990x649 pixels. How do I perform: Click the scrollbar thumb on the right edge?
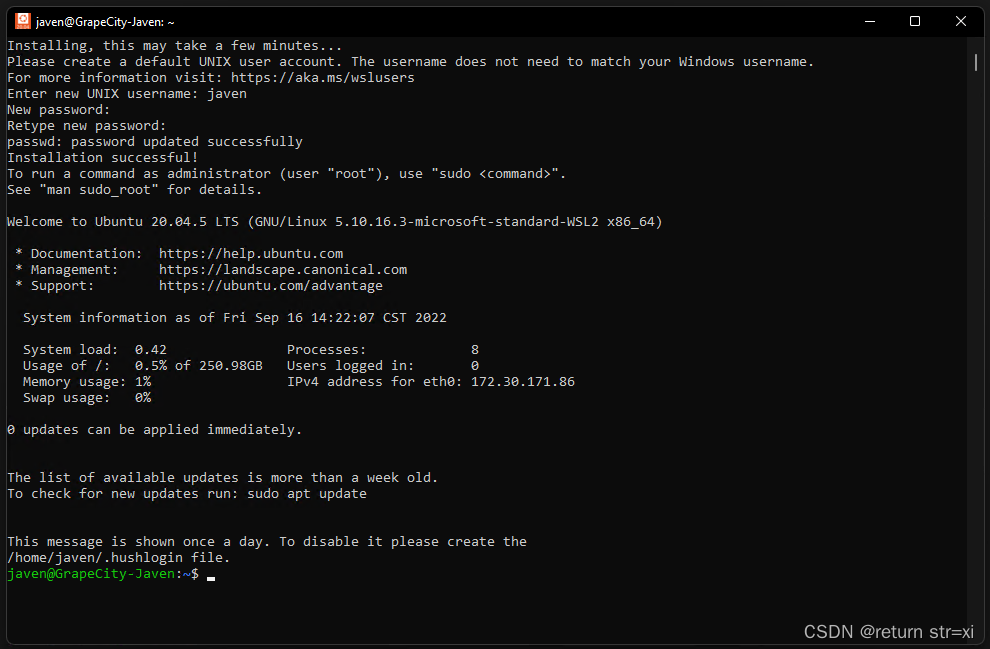pyautogui.click(x=974, y=62)
